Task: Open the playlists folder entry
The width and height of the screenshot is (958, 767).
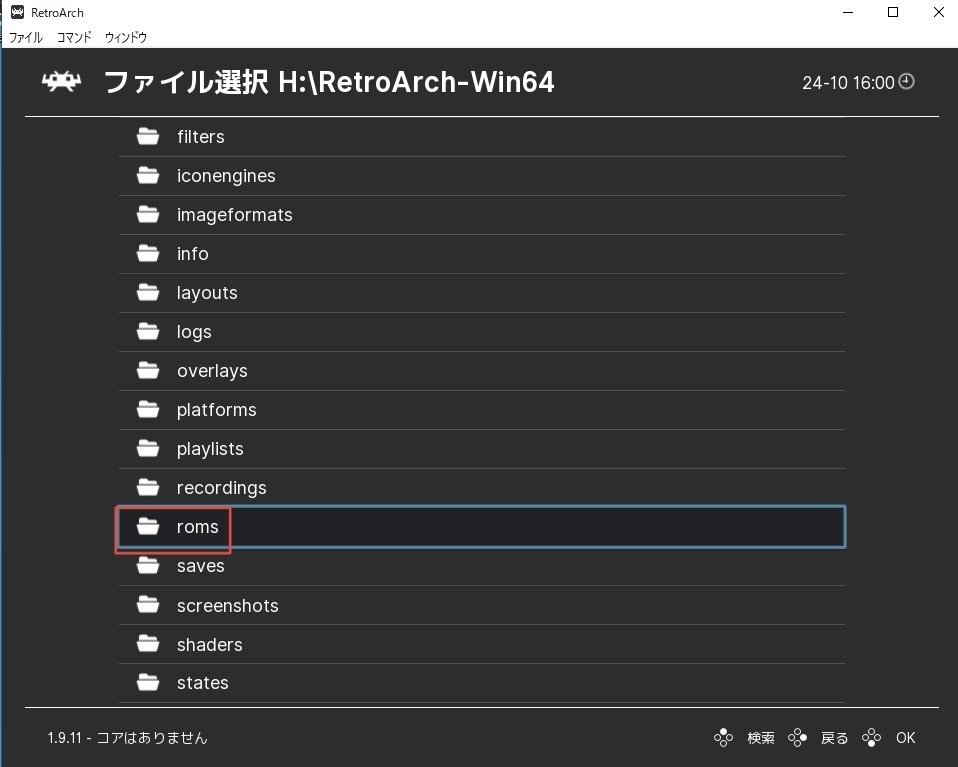Action: [x=482, y=449]
